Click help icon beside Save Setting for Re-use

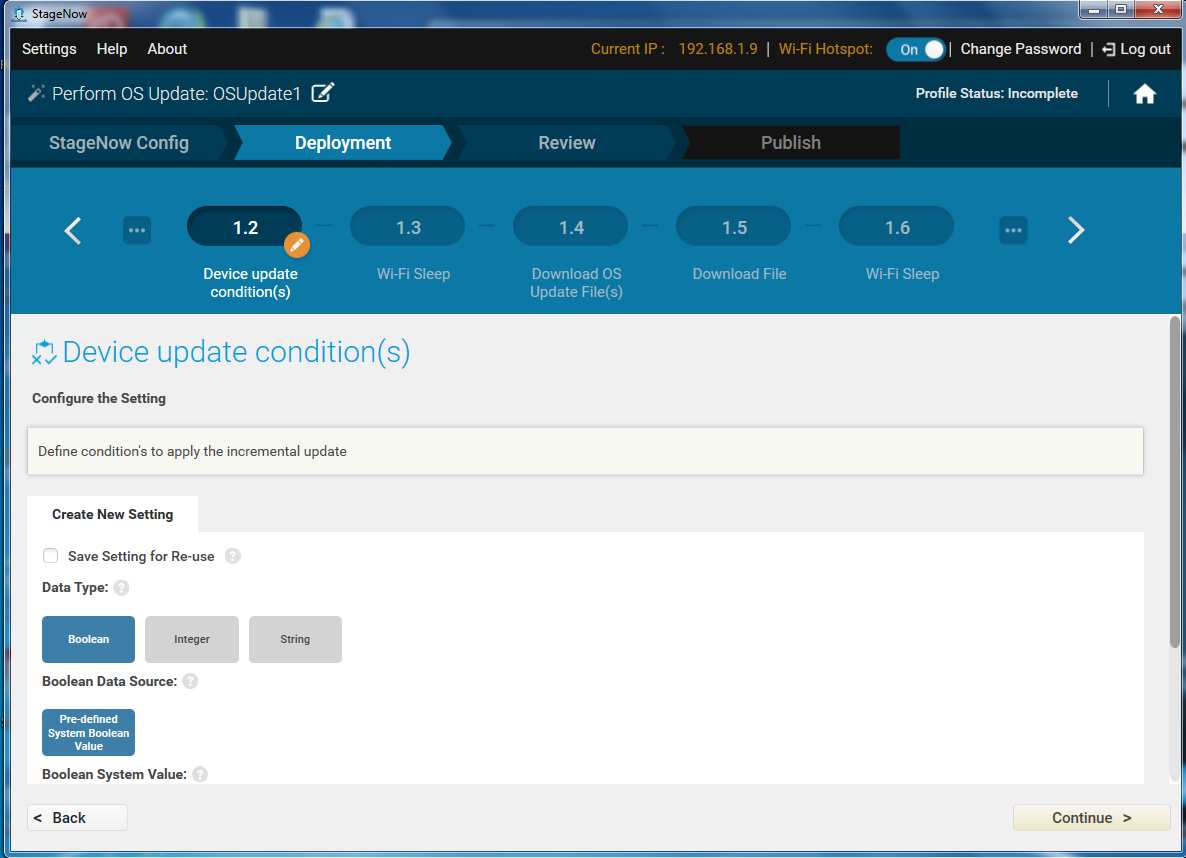(232, 556)
